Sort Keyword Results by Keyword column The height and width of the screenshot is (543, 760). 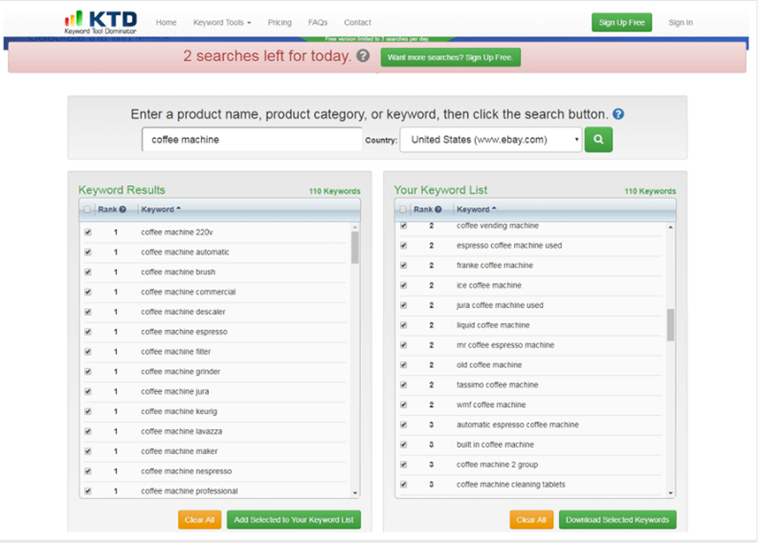(160, 209)
